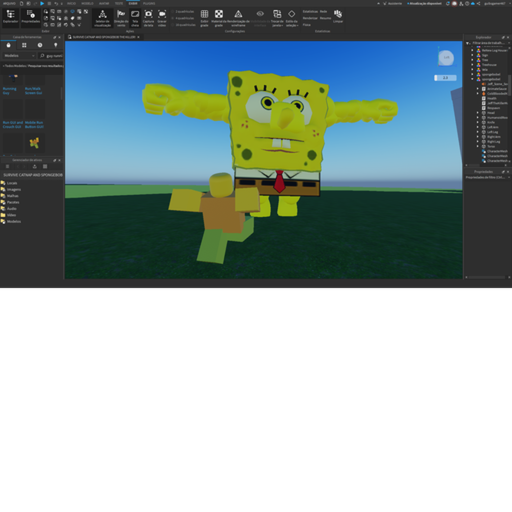This screenshot has height=512, width=512.
Task: Click the Limpar statistics icon
Action: tap(338, 16)
